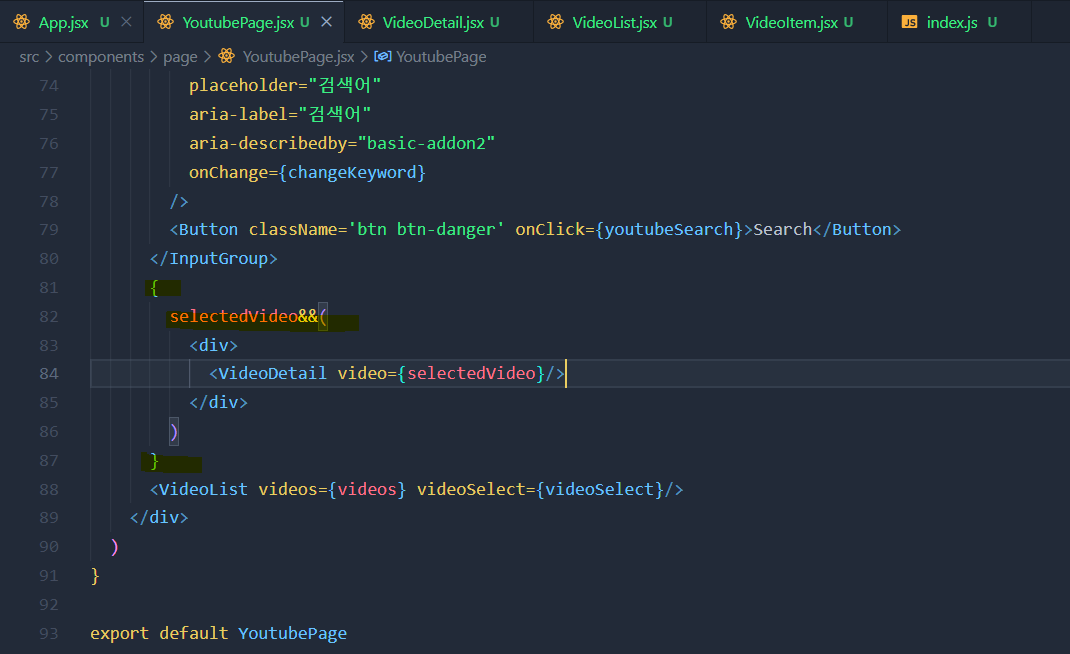Click the VideoDetail component tag
The width and height of the screenshot is (1070, 654).
coord(268,373)
